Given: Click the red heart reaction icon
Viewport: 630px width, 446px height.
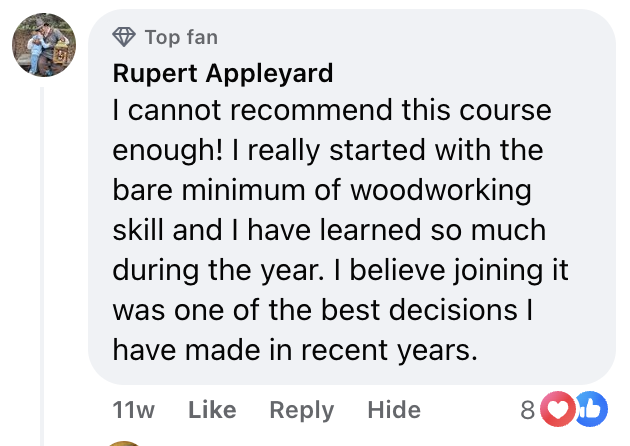Looking at the screenshot, I should (x=556, y=409).
